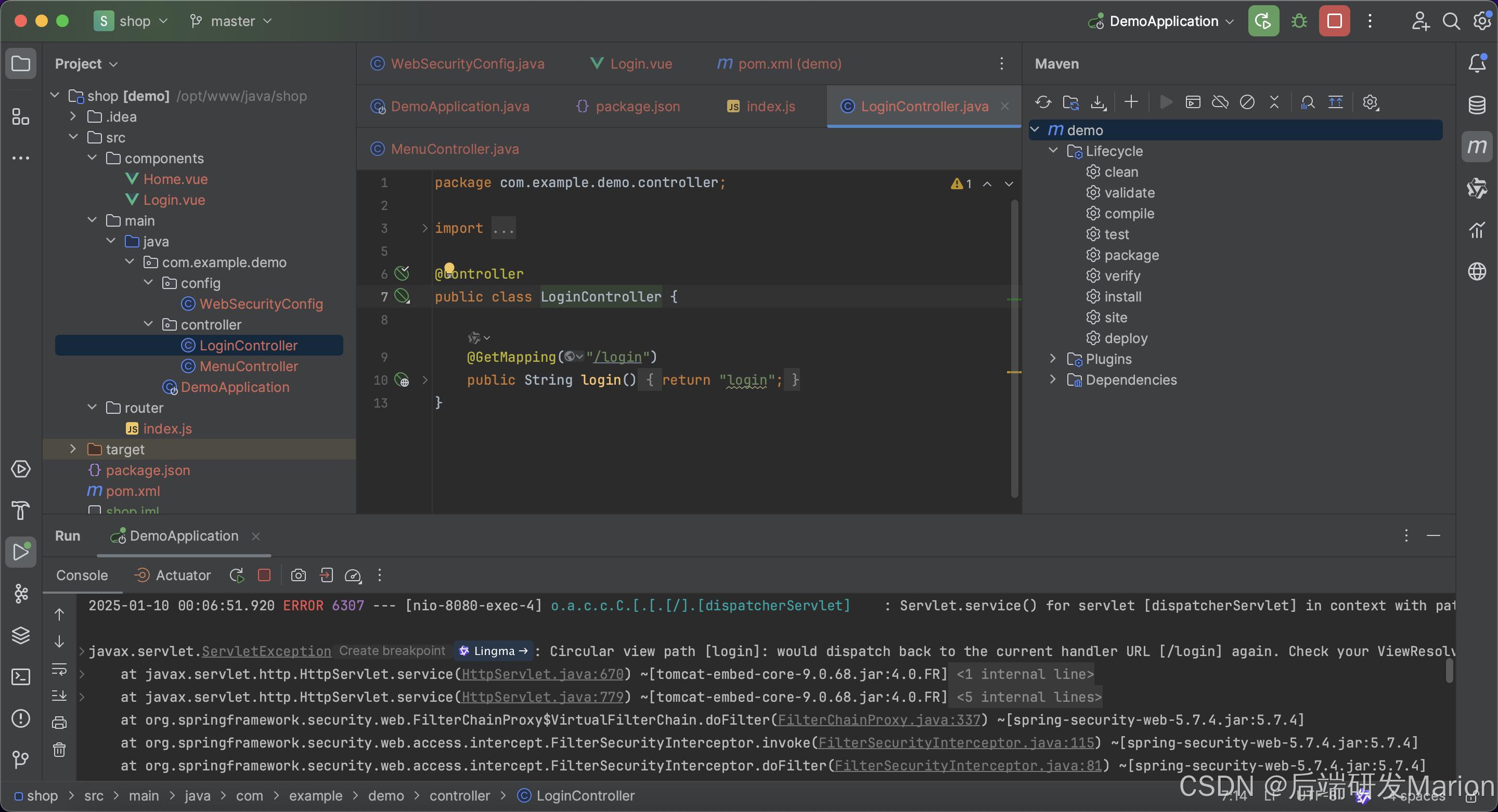Toggle Maven skip tests mode icon
The width and height of the screenshot is (1498, 812).
click(1247, 102)
